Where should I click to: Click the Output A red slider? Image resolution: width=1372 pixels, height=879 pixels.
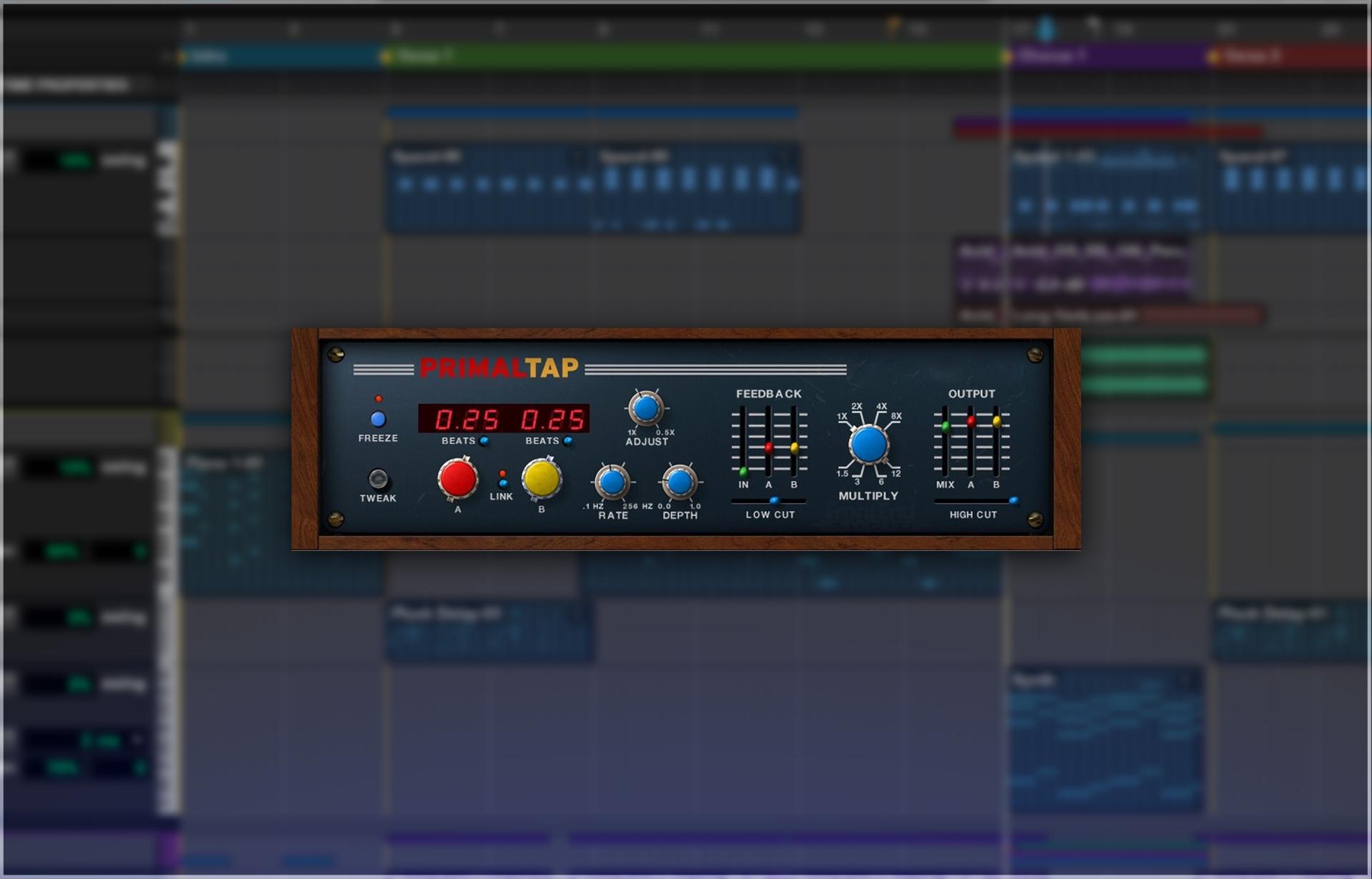point(971,422)
